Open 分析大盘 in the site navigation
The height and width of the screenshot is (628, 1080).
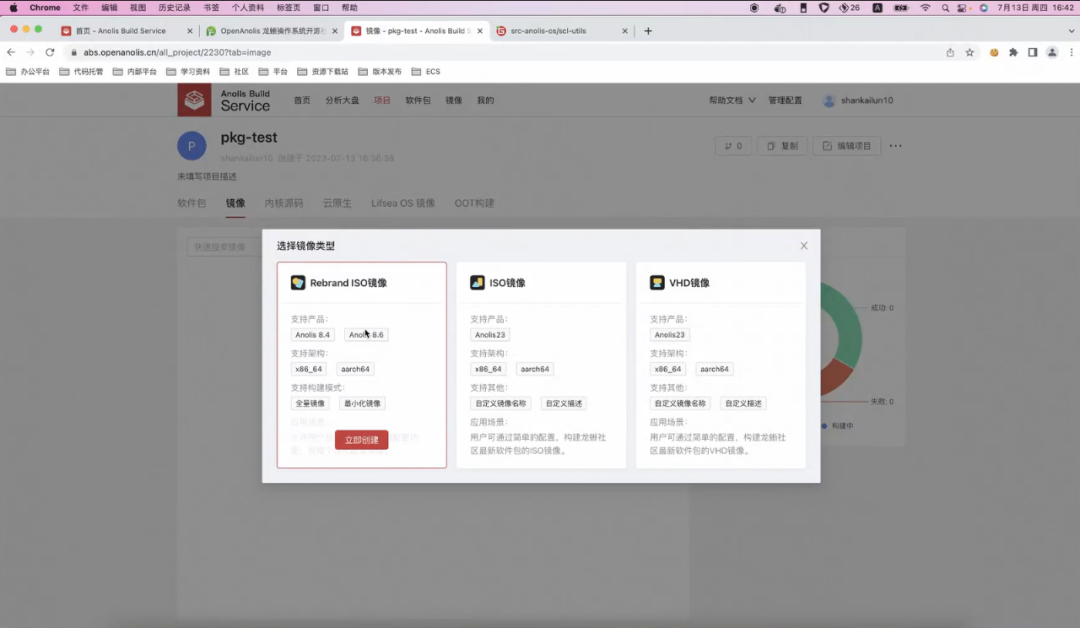(342, 101)
